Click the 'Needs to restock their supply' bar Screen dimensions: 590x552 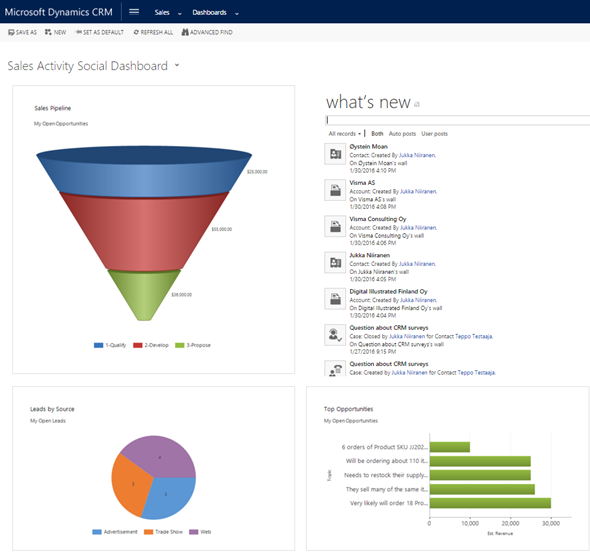(480, 475)
